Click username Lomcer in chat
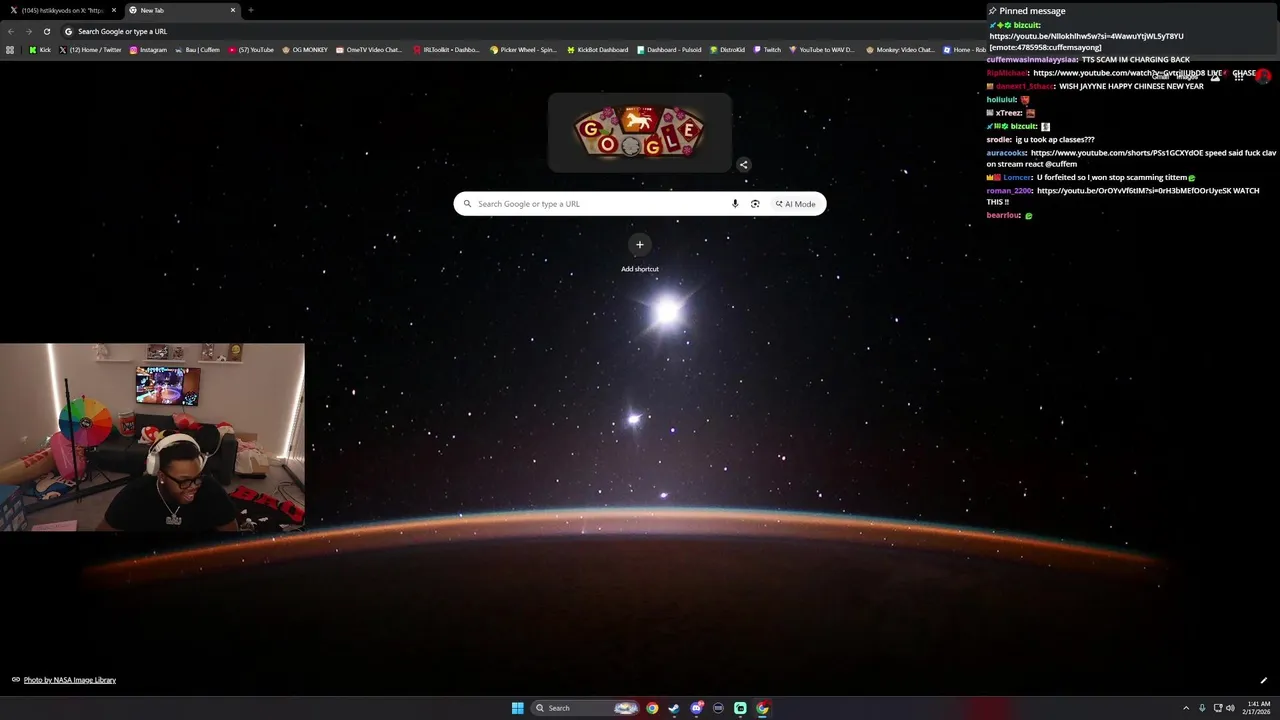 tap(1017, 177)
